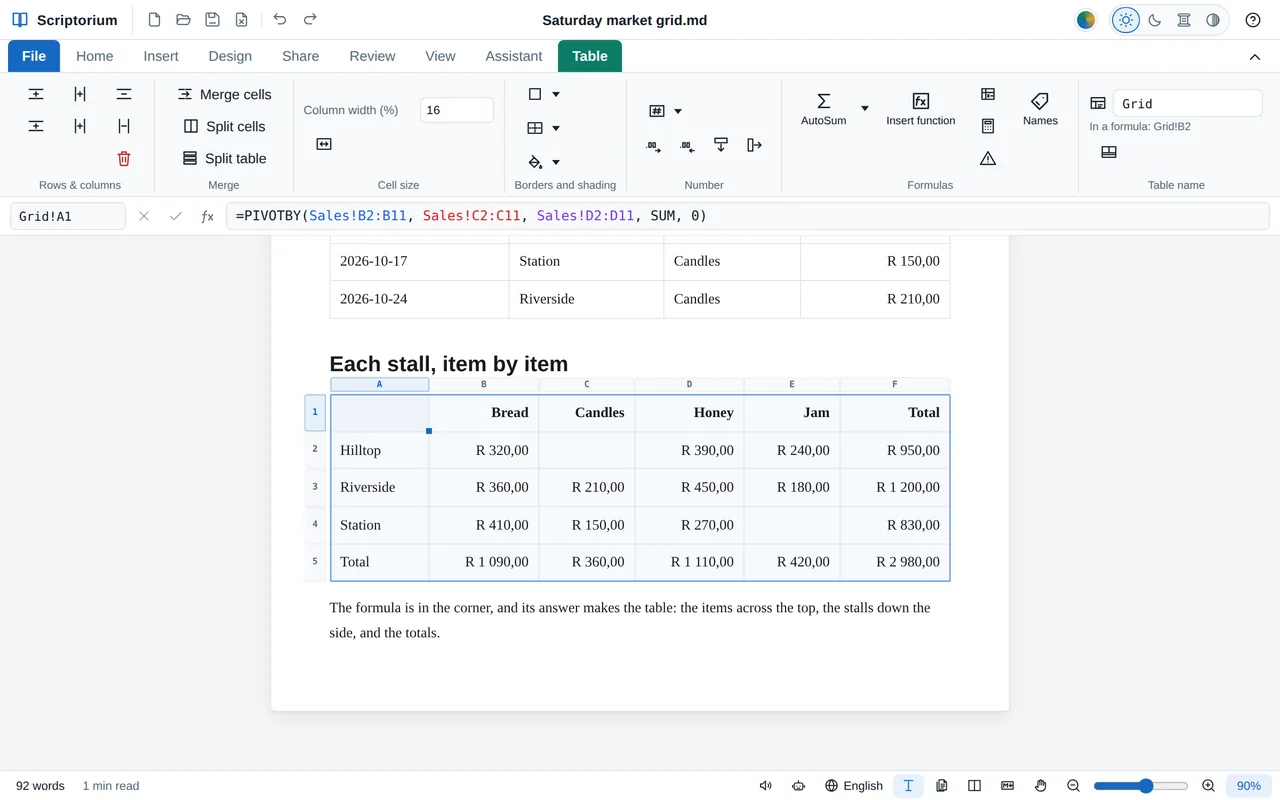The width and height of the screenshot is (1280, 800).
Task: Click the zoom in magnifier icon
Action: (x=1208, y=786)
